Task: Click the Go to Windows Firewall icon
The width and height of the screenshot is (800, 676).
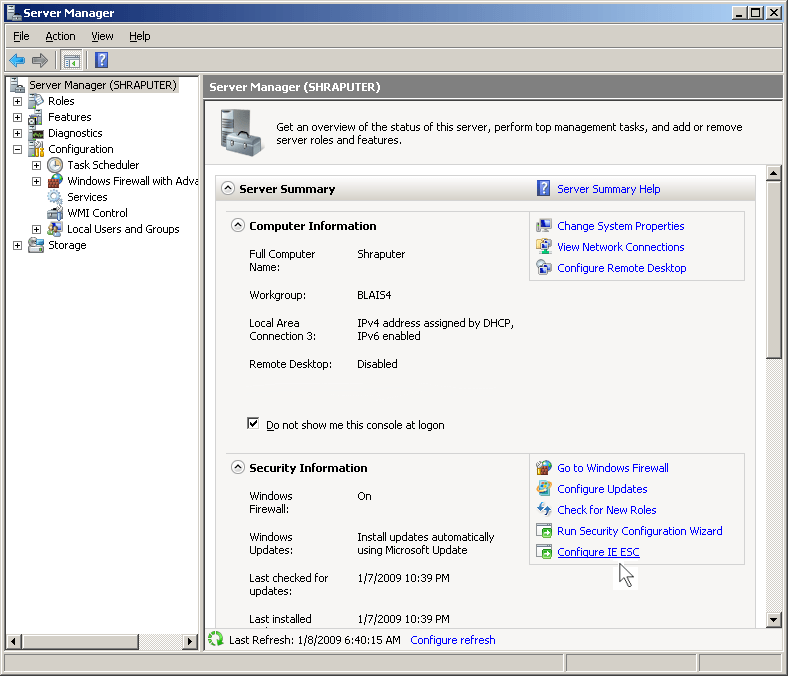Action: click(544, 467)
